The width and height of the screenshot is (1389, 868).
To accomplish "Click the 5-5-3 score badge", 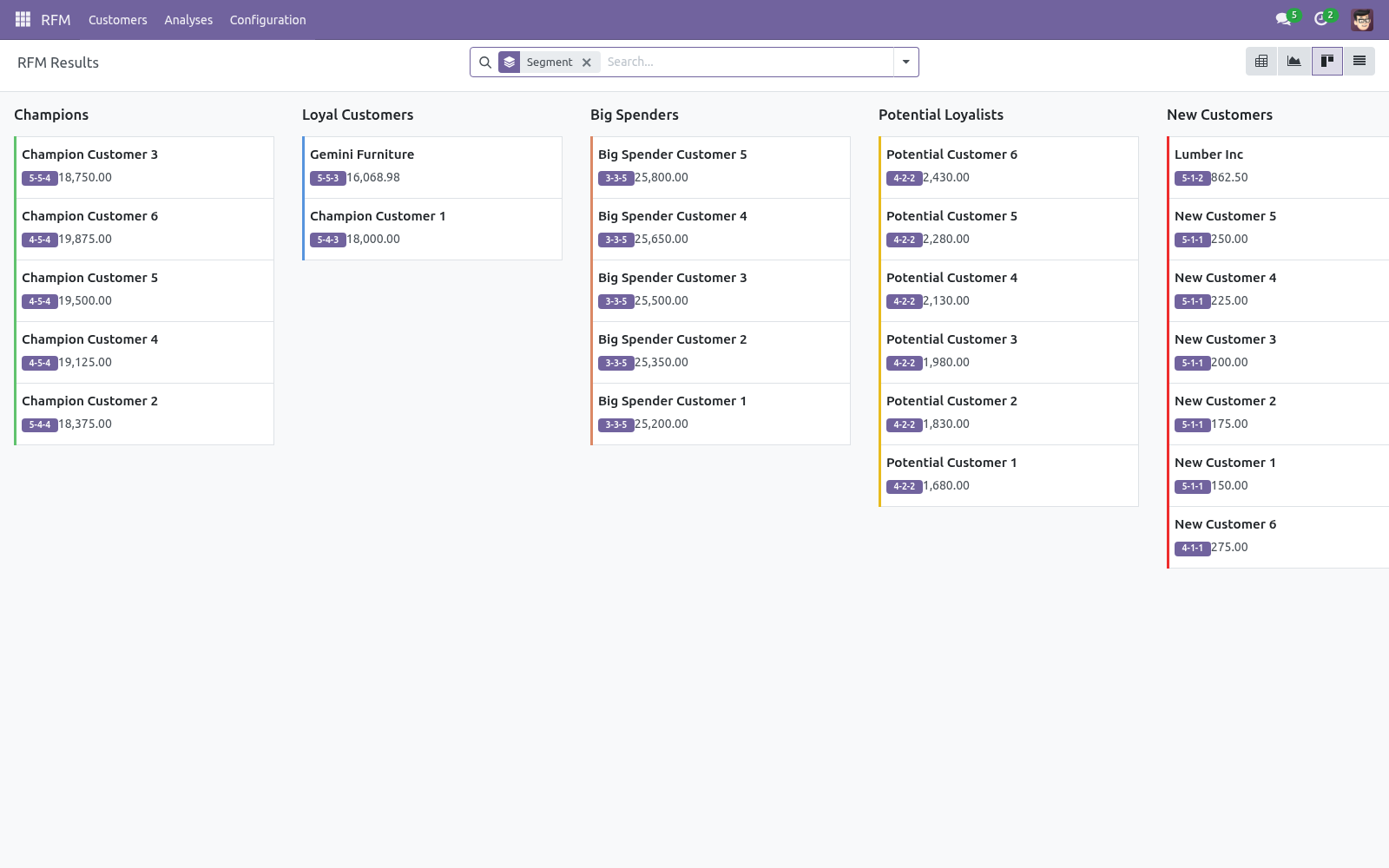I will (328, 178).
